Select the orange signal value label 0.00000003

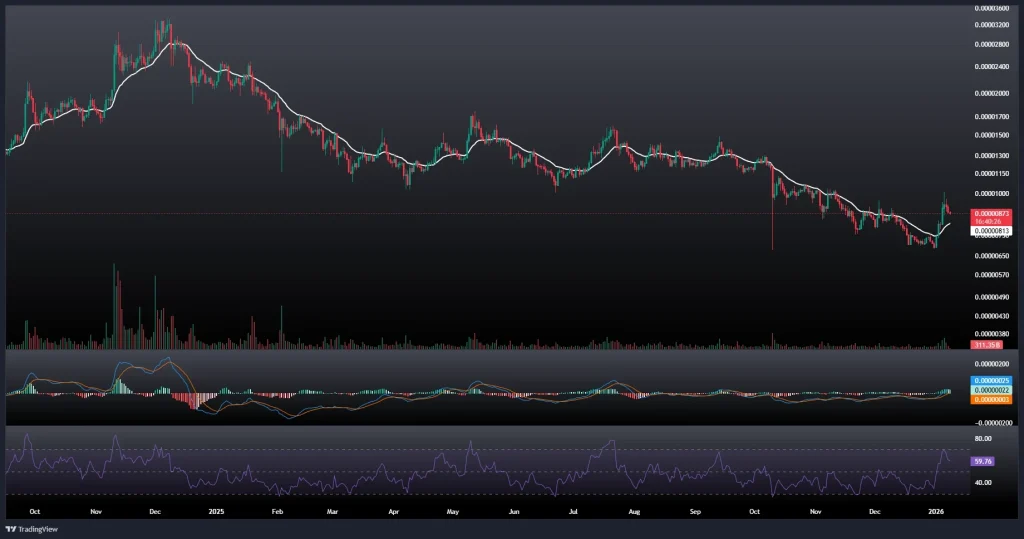[992, 399]
